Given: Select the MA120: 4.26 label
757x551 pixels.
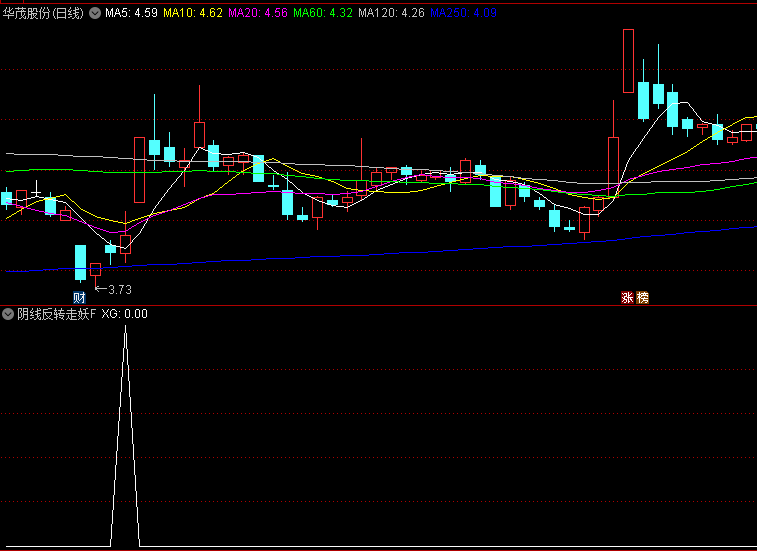Looking at the screenshot, I should (x=391, y=13).
